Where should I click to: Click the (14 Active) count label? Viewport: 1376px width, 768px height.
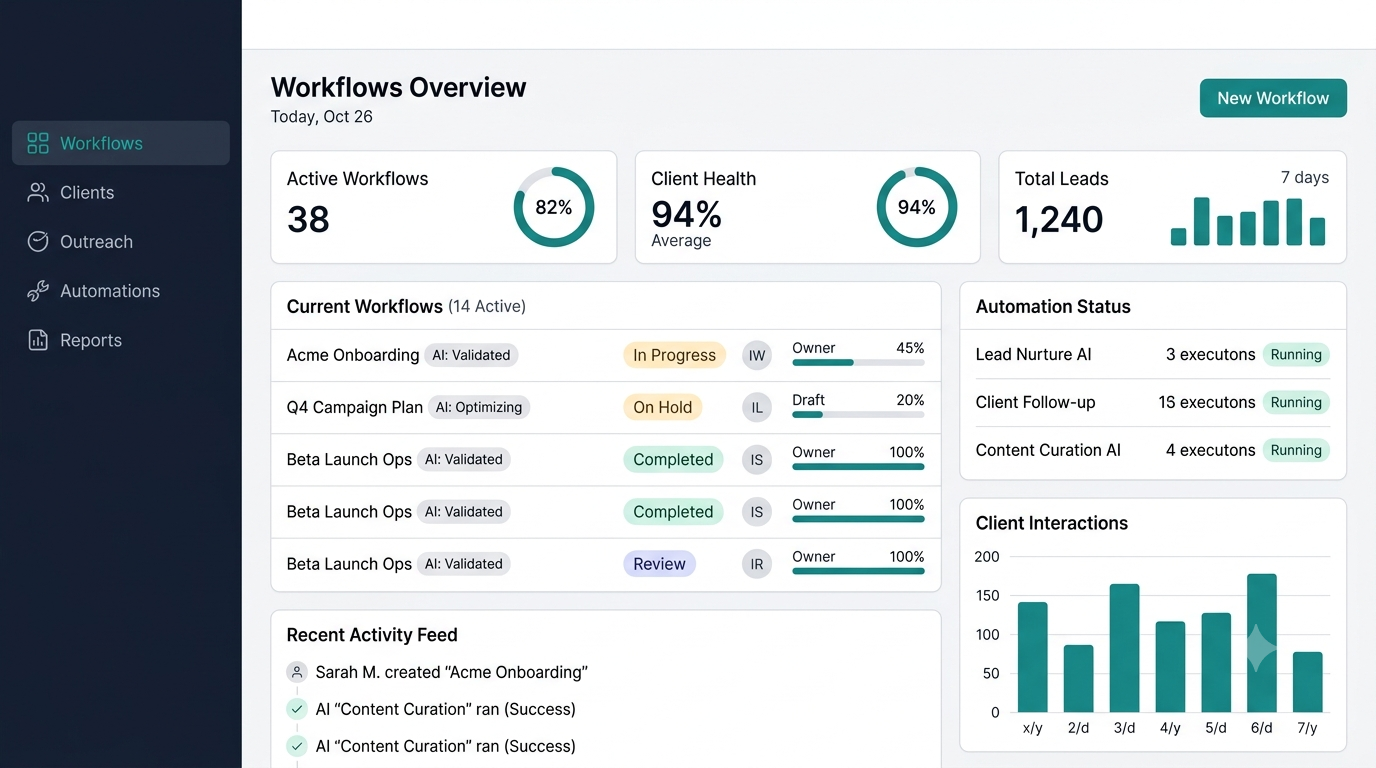(x=487, y=306)
